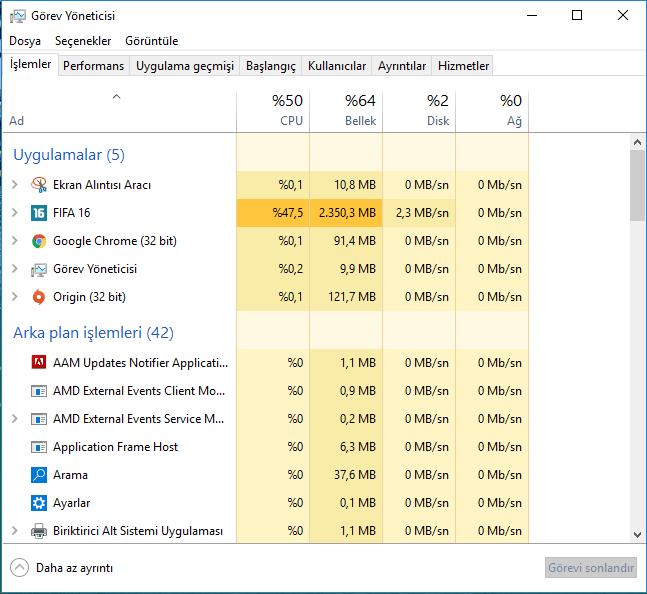Select AMD External Events Client Mo... name

tap(139, 391)
